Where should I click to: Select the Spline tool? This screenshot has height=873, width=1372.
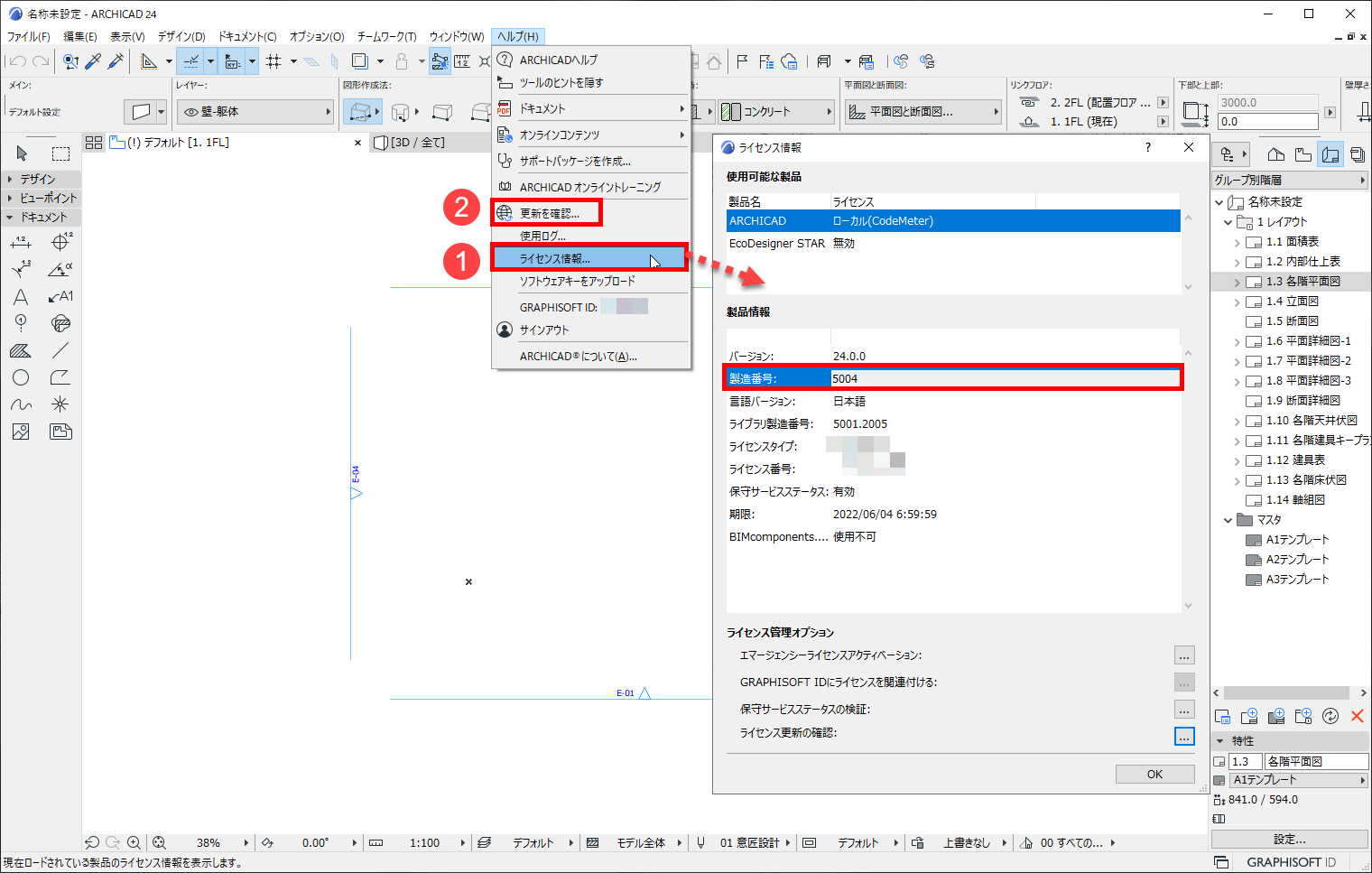(21, 404)
